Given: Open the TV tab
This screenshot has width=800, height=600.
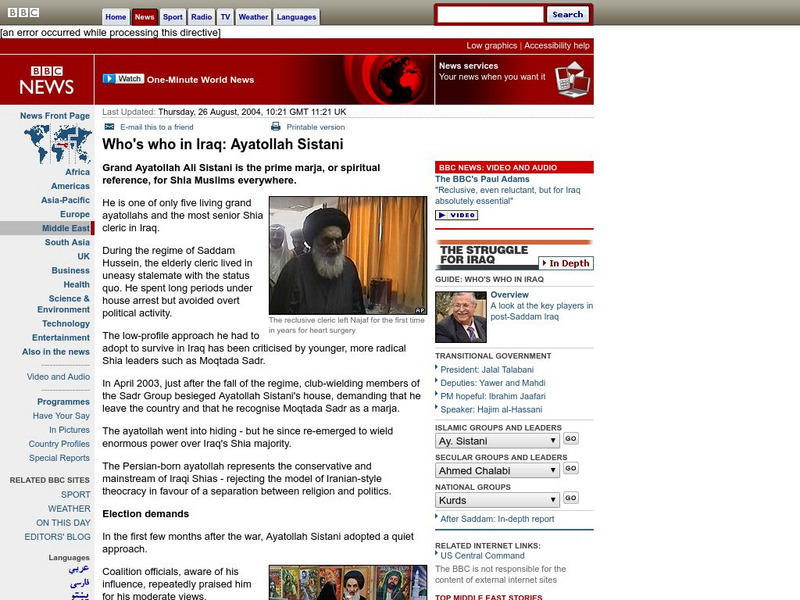Looking at the screenshot, I should 226,17.
